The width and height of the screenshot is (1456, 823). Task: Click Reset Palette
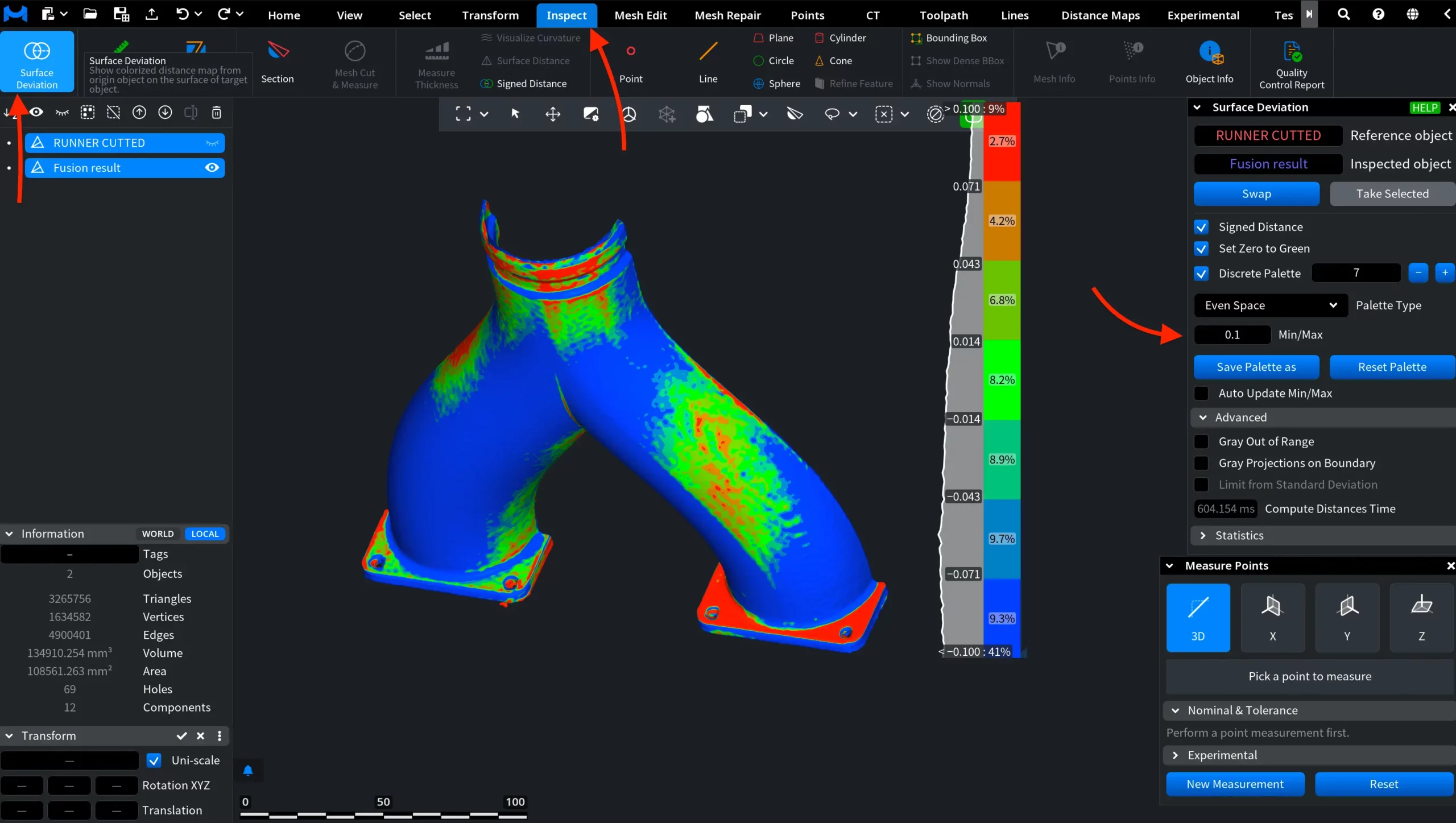pos(1392,367)
